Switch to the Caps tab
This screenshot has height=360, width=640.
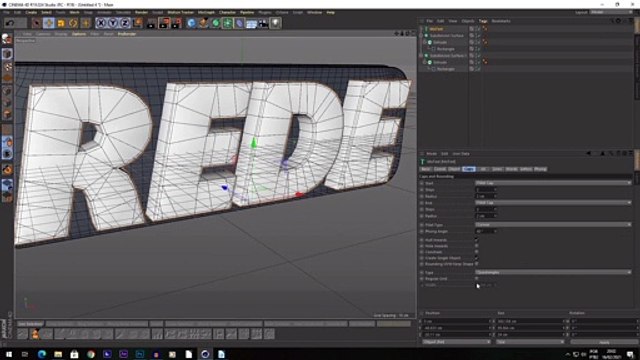pyautogui.click(x=469, y=169)
